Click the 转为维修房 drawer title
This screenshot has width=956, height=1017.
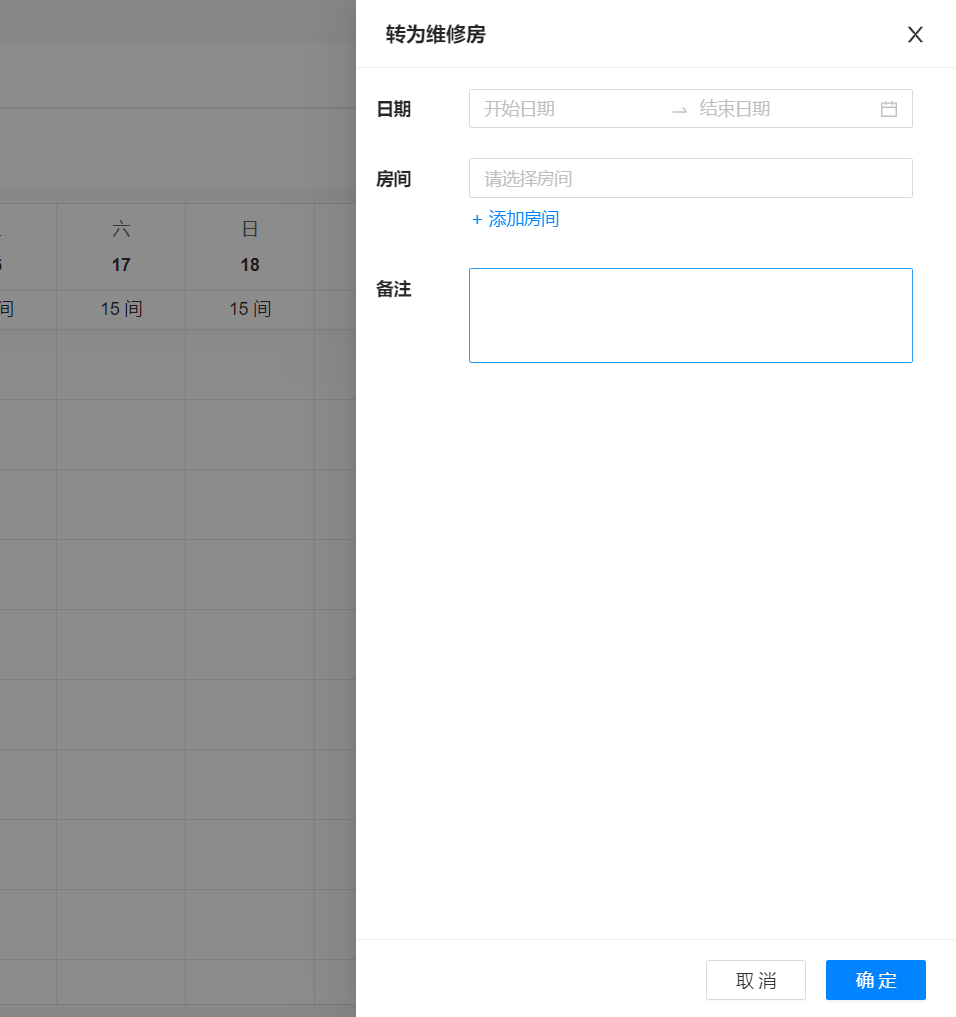(x=435, y=35)
